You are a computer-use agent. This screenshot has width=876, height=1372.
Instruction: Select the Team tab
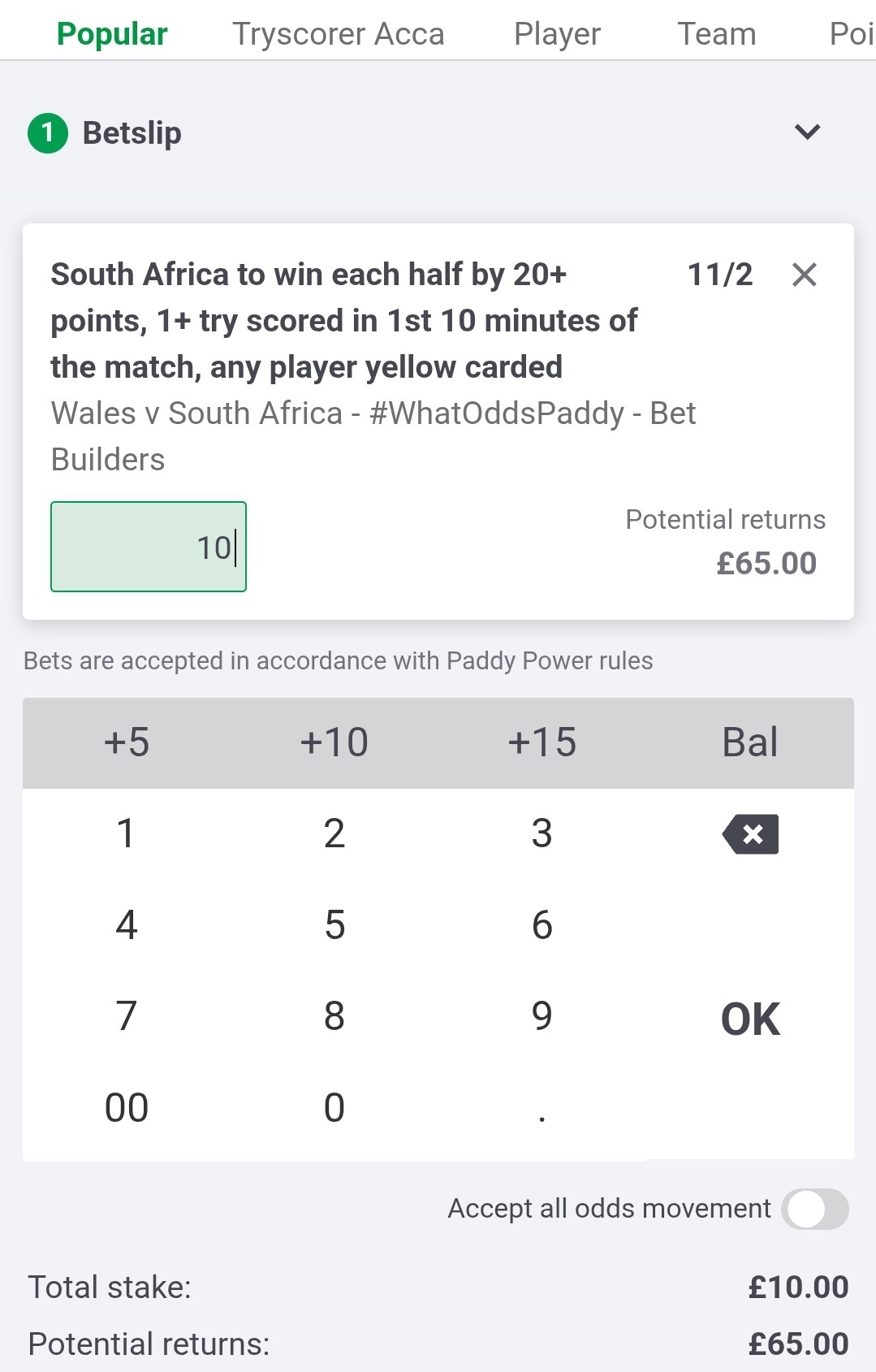click(x=716, y=34)
